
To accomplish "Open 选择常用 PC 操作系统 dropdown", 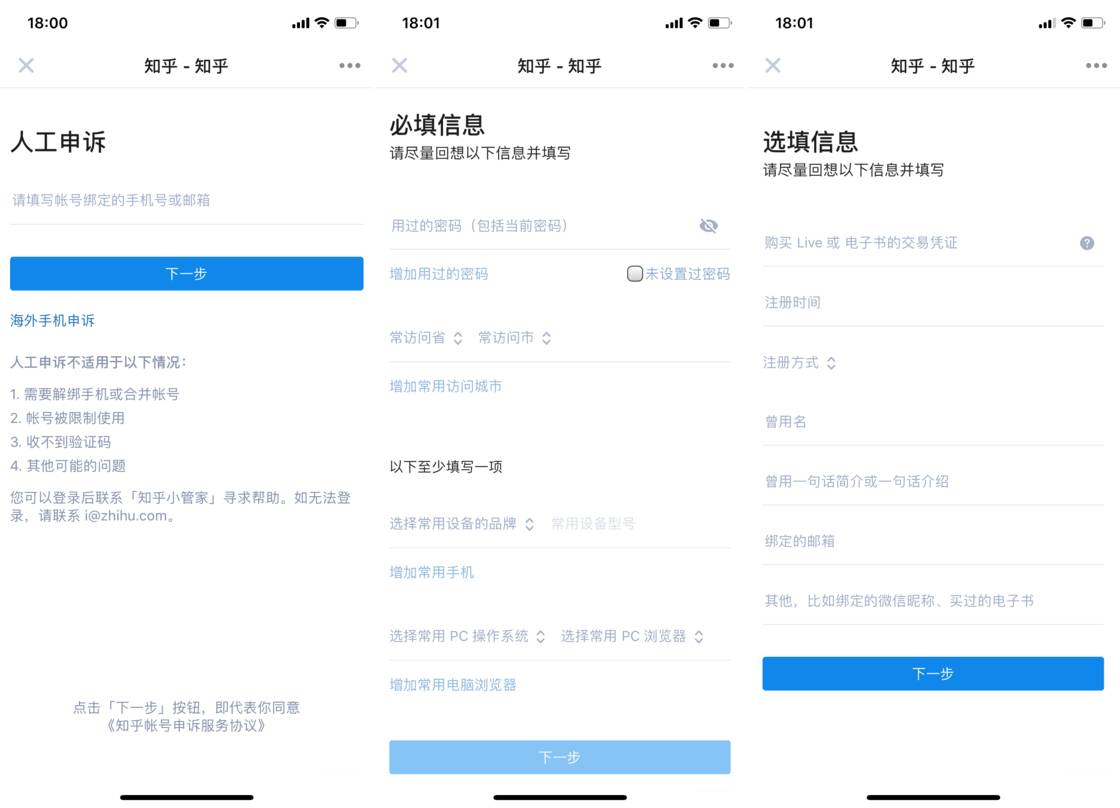I will click(467, 637).
